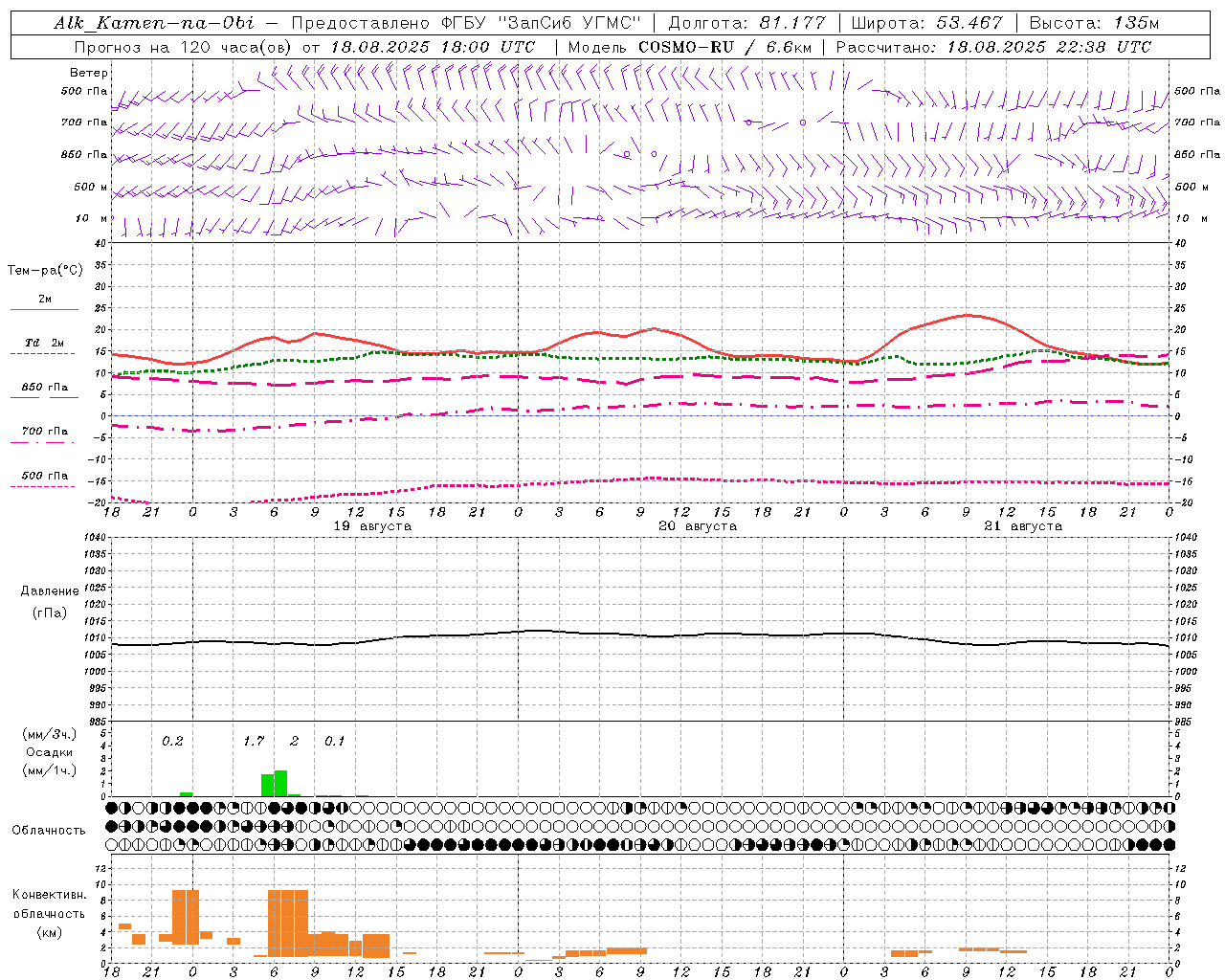
Task: Click the Td 2м dew point legend label
Action: 45,343
